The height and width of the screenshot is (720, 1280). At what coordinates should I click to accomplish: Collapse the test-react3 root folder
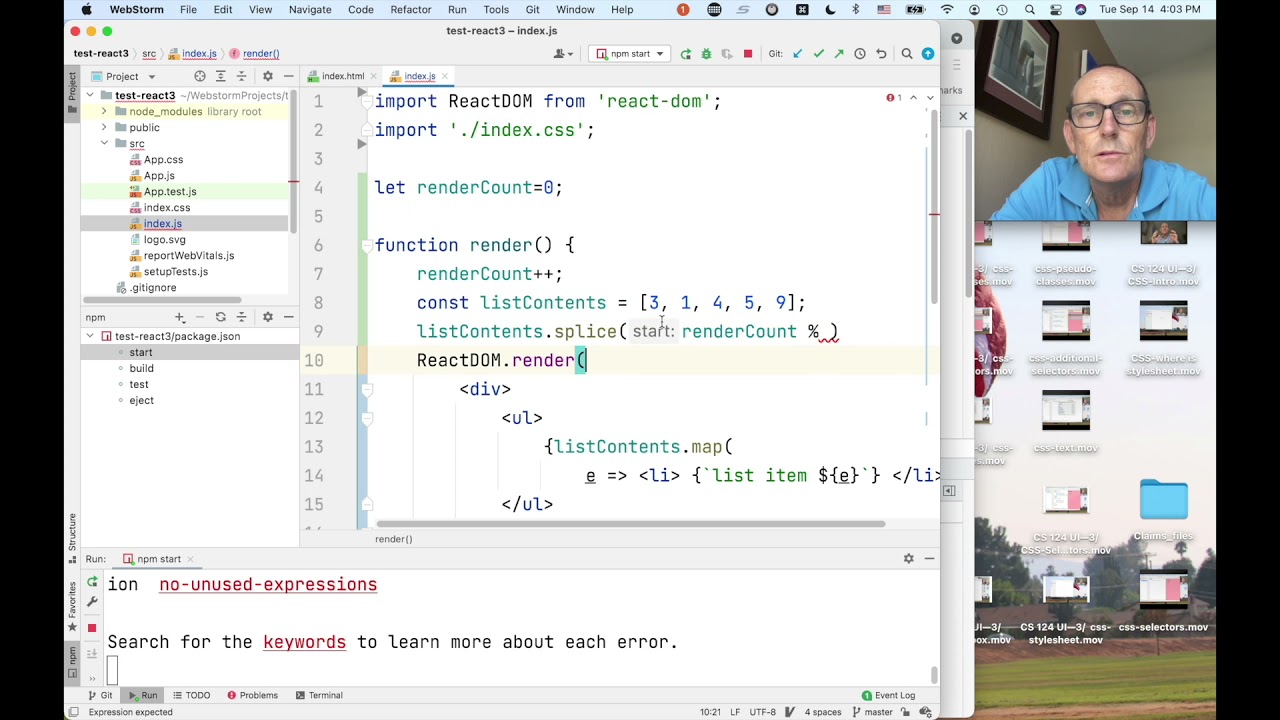[x=90, y=96]
